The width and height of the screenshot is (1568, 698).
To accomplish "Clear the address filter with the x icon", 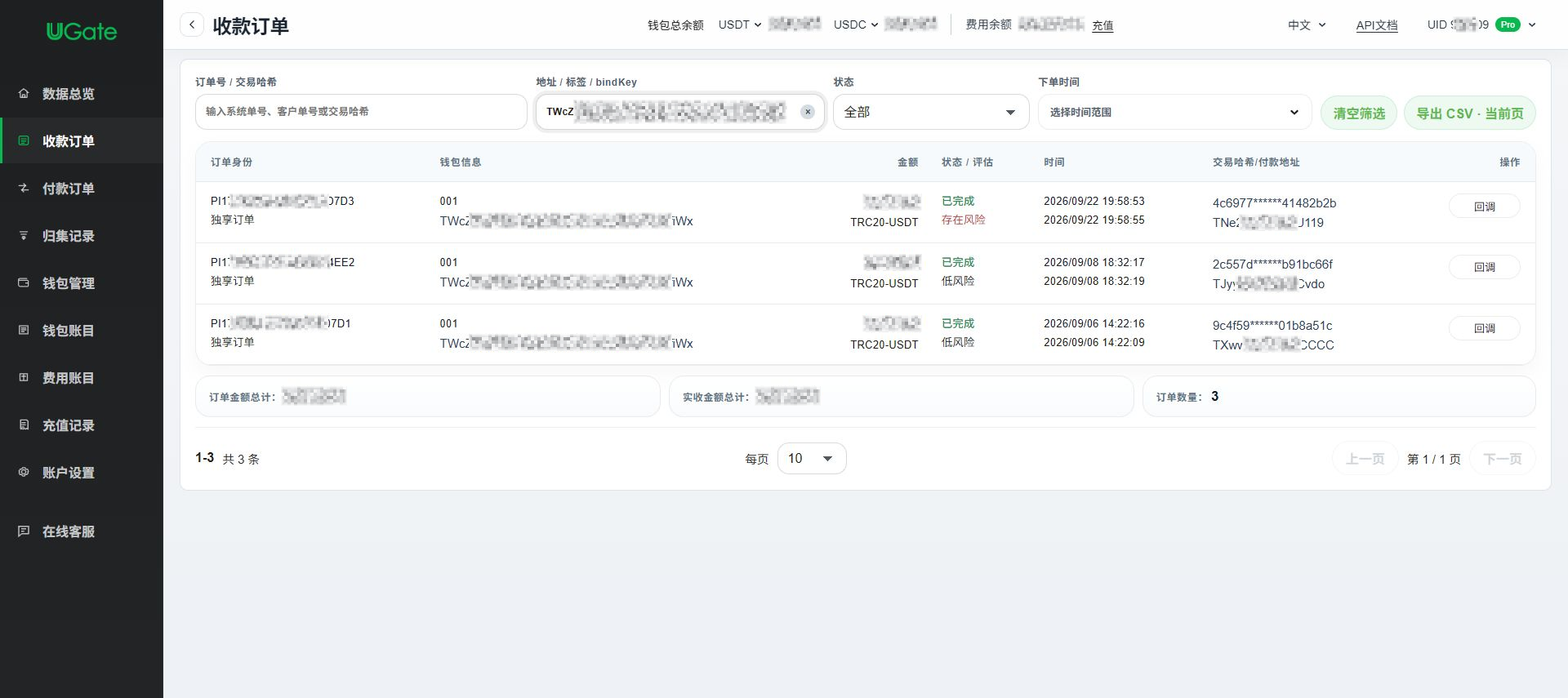I will 808,112.
